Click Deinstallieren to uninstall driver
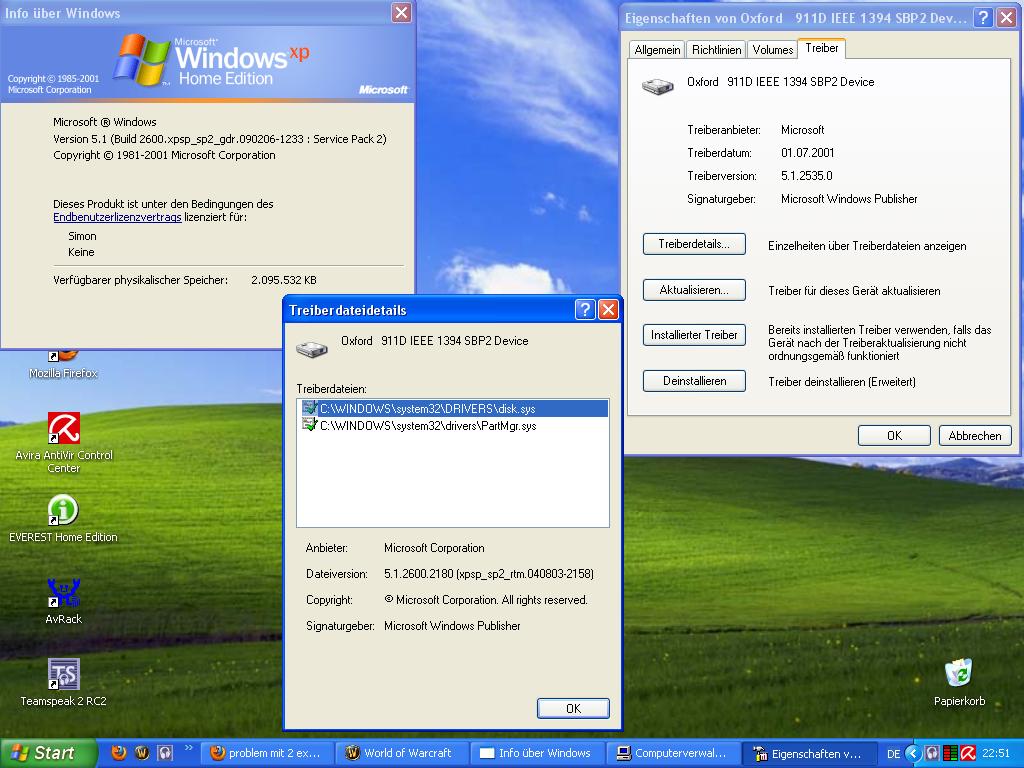Screen dimensions: 1024x768 pos(694,381)
